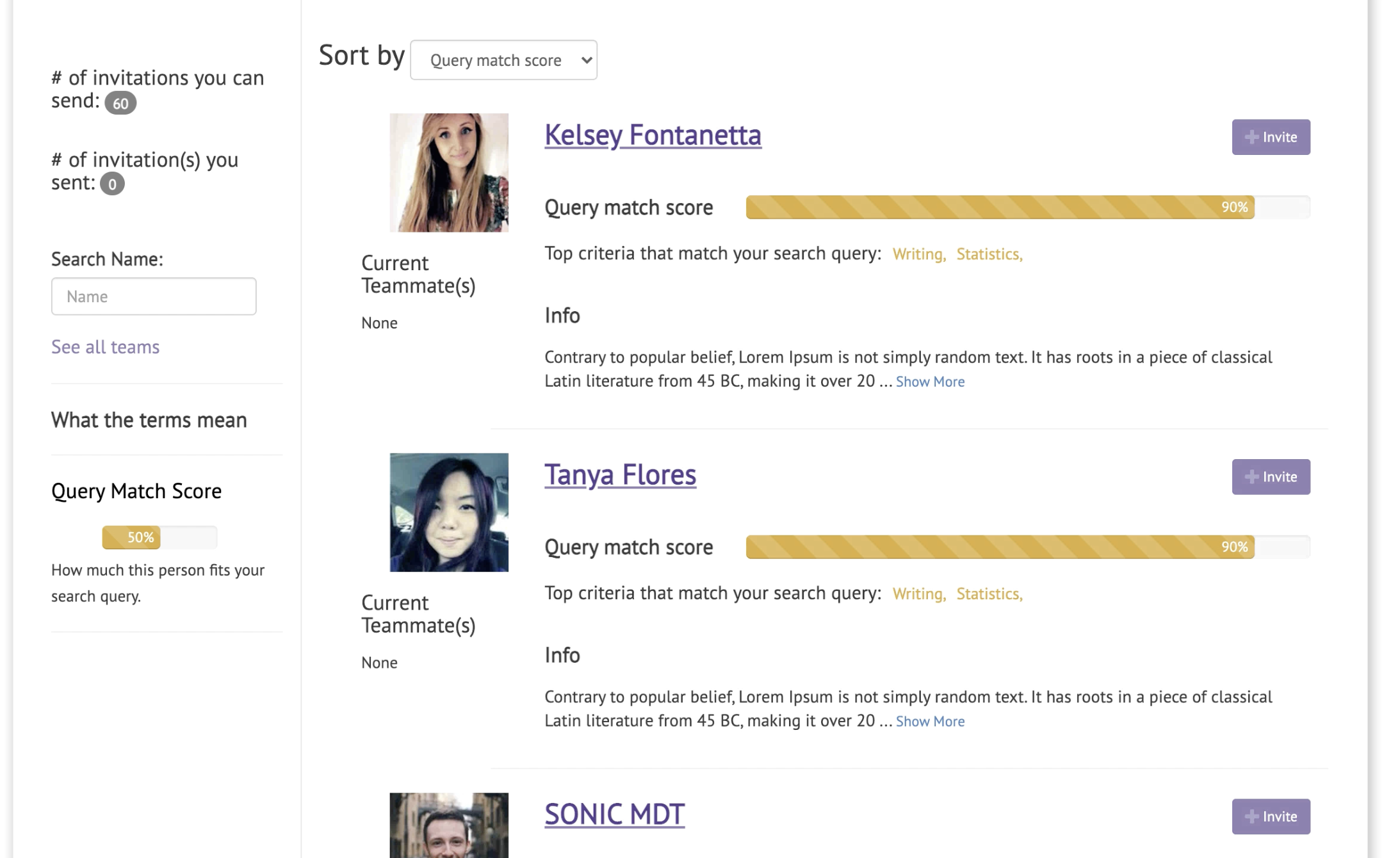Click SONIC MDT's profile photo
The height and width of the screenshot is (858, 1400).
pos(449,825)
